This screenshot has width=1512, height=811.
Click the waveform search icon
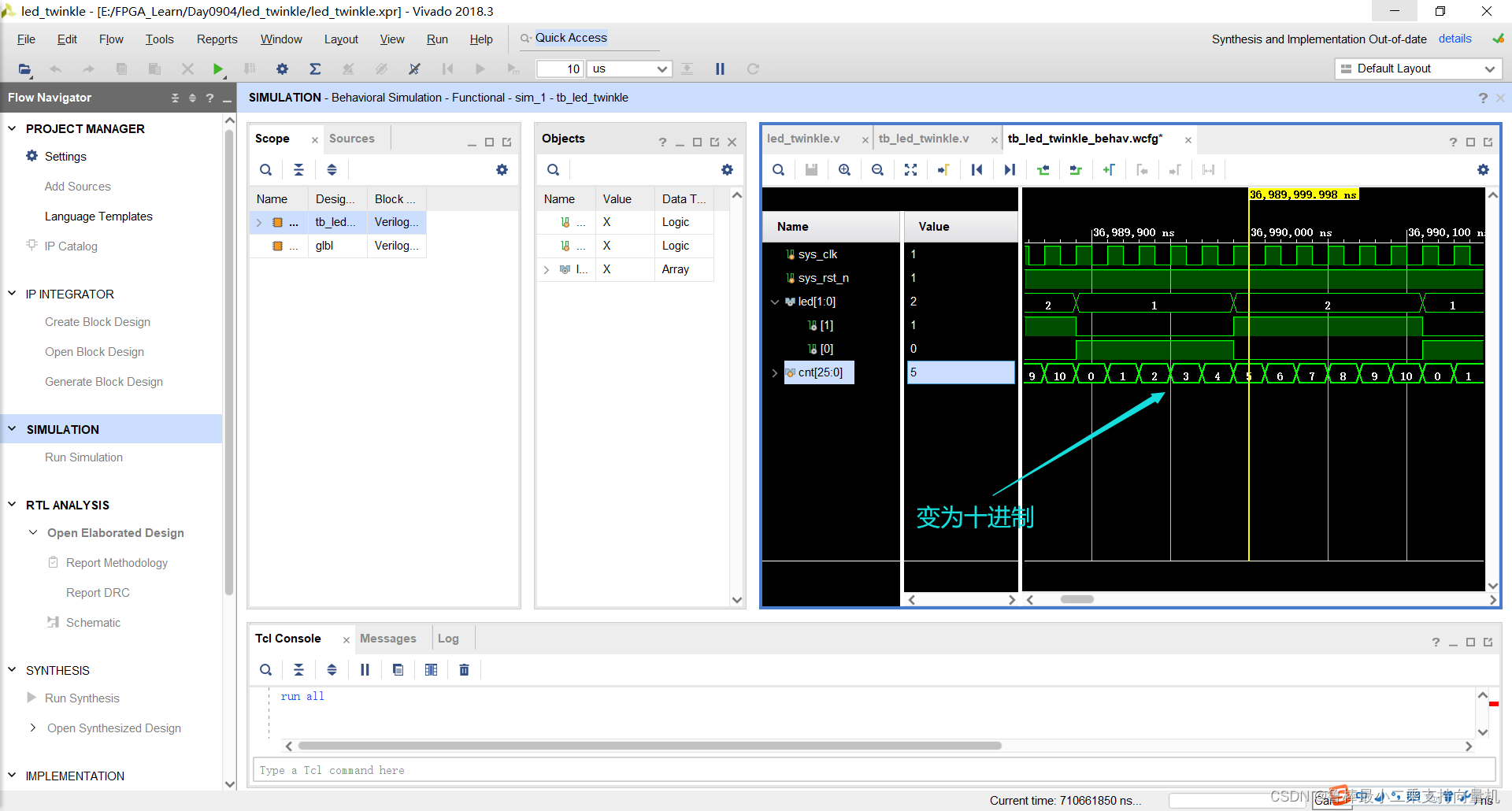[x=779, y=170]
